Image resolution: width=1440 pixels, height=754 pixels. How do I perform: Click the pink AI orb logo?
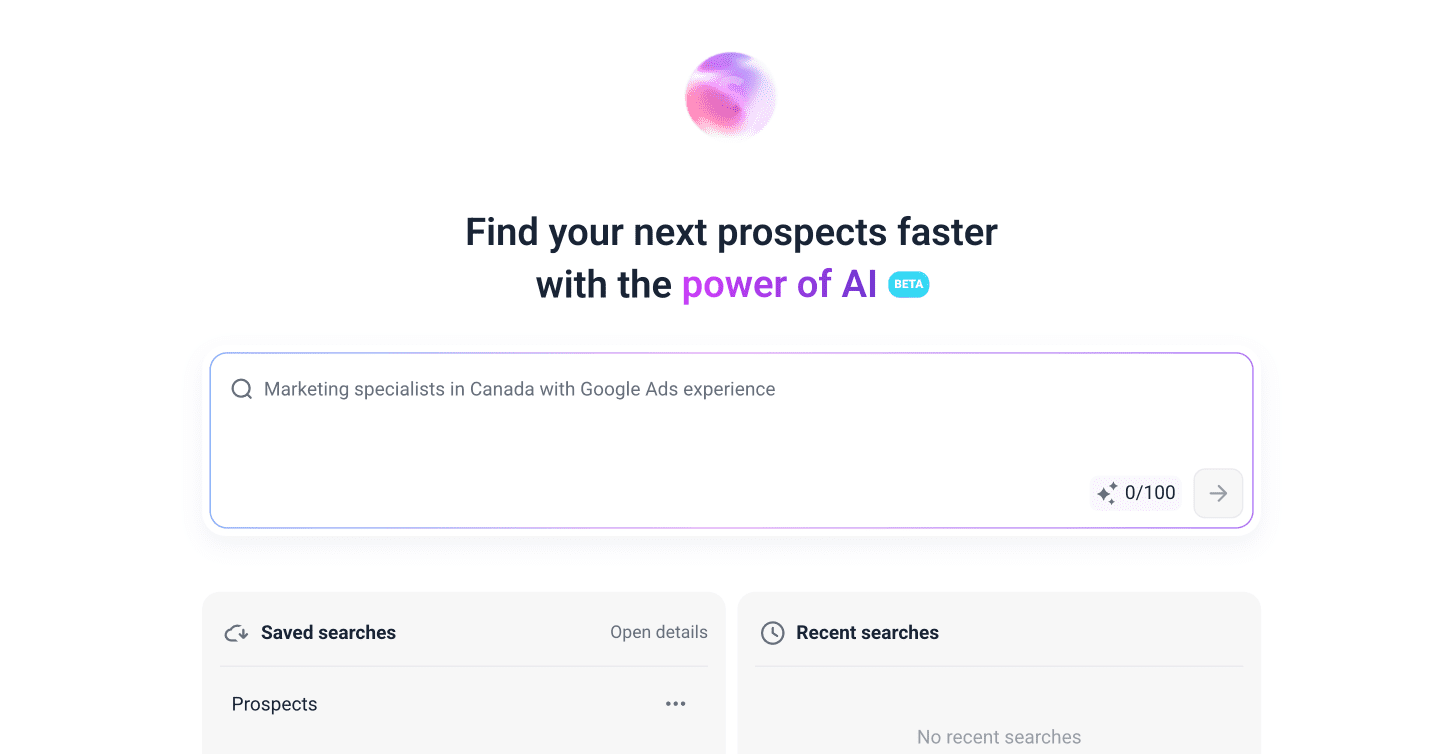pos(731,96)
